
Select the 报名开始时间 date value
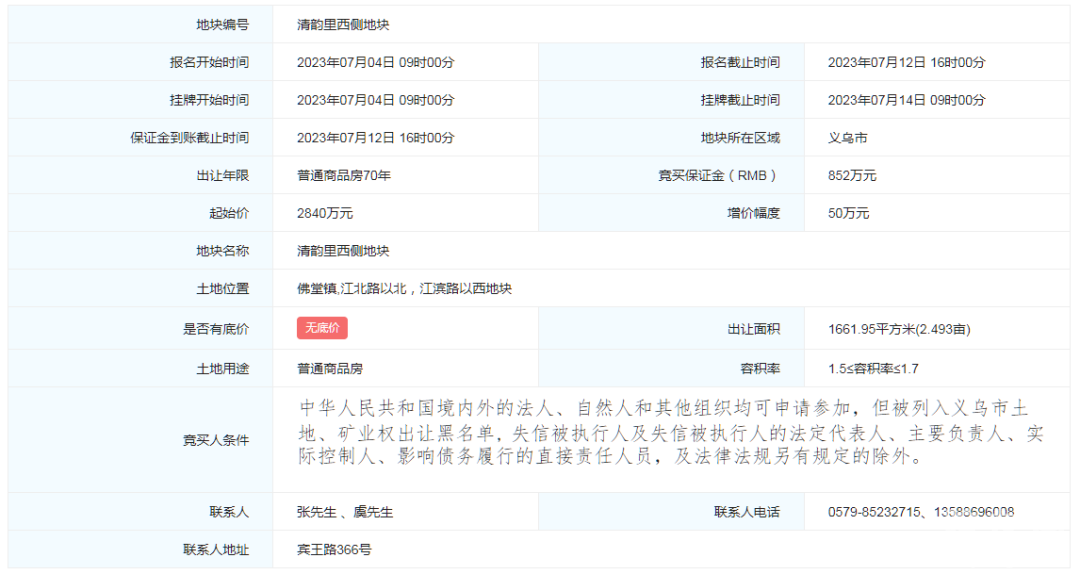coord(375,62)
